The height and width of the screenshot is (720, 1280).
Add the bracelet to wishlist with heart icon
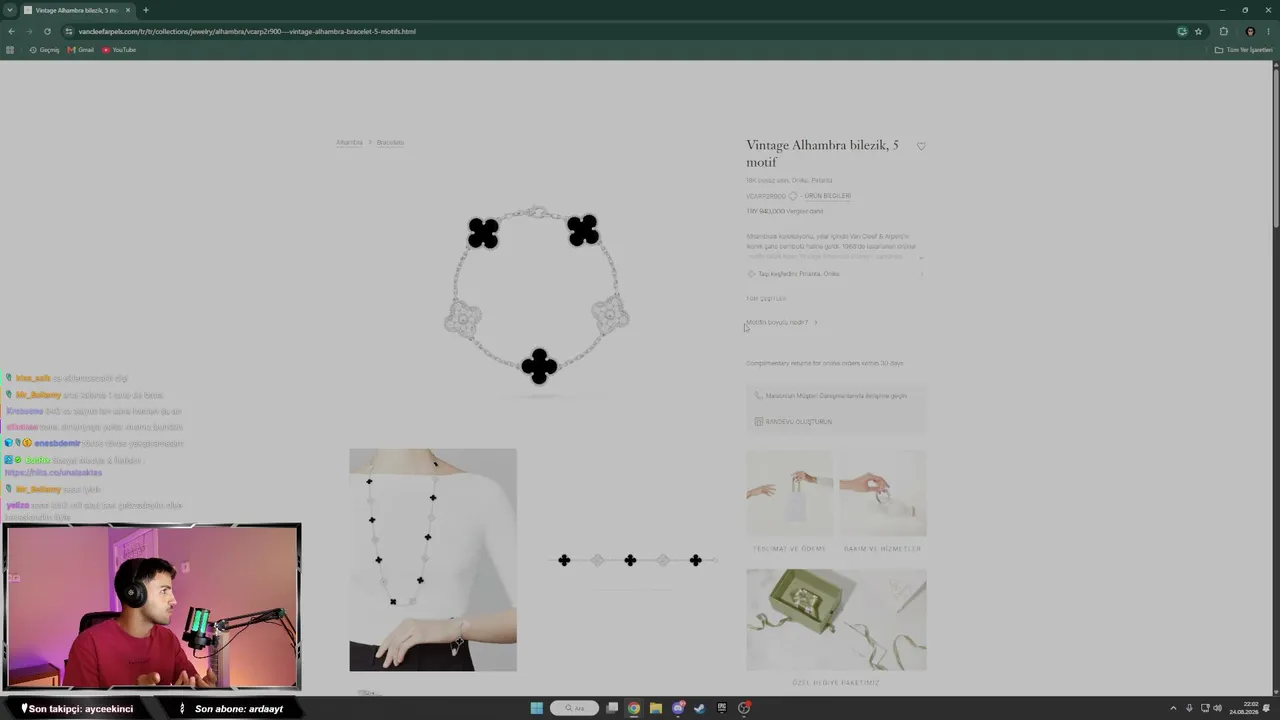click(x=921, y=146)
